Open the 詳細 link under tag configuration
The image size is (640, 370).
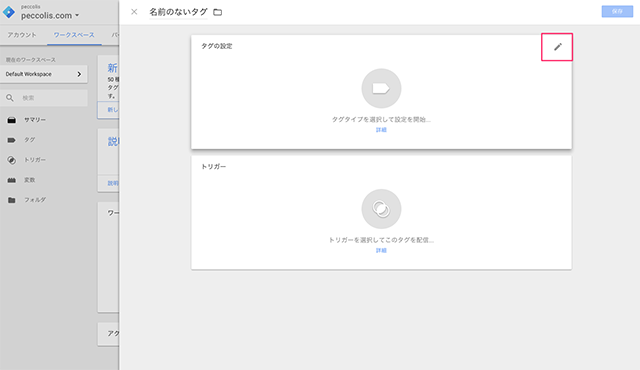click(381, 130)
